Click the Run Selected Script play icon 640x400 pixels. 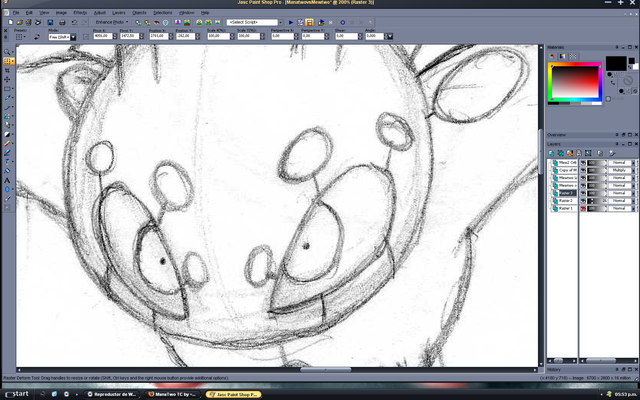(x=290, y=22)
